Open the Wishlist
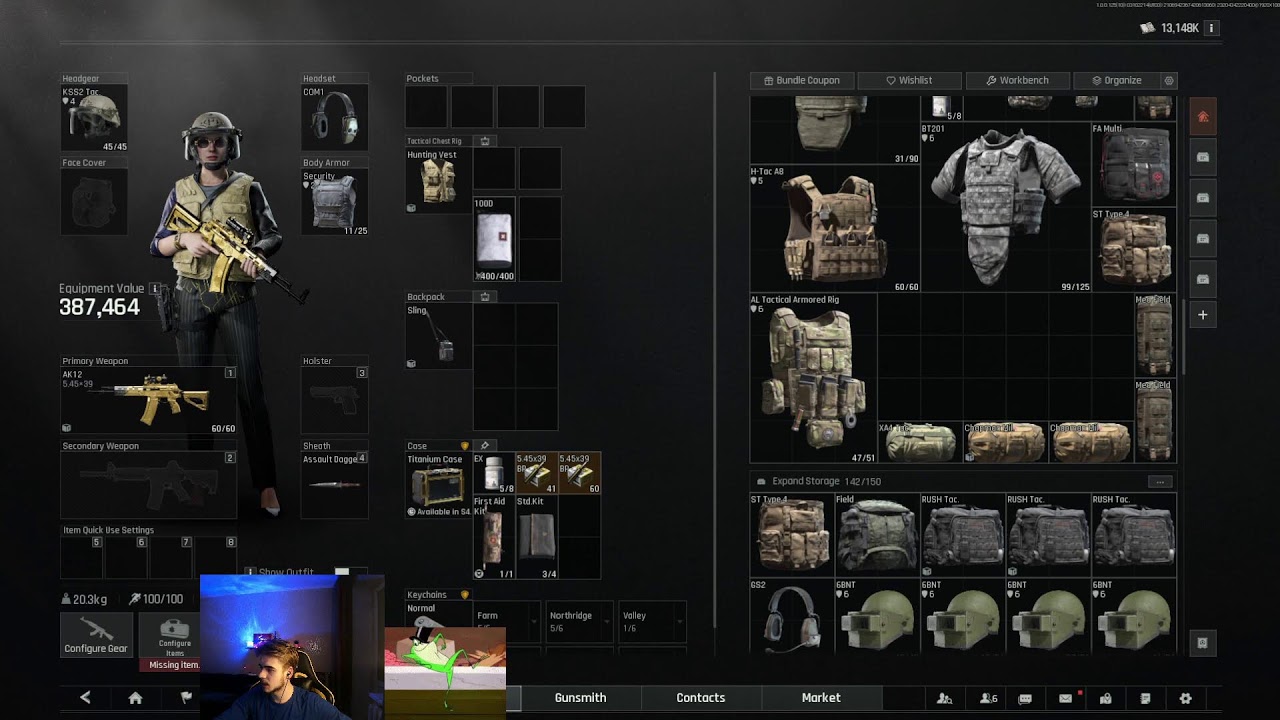The height and width of the screenshot is (720, 1280). click(909, 80)
